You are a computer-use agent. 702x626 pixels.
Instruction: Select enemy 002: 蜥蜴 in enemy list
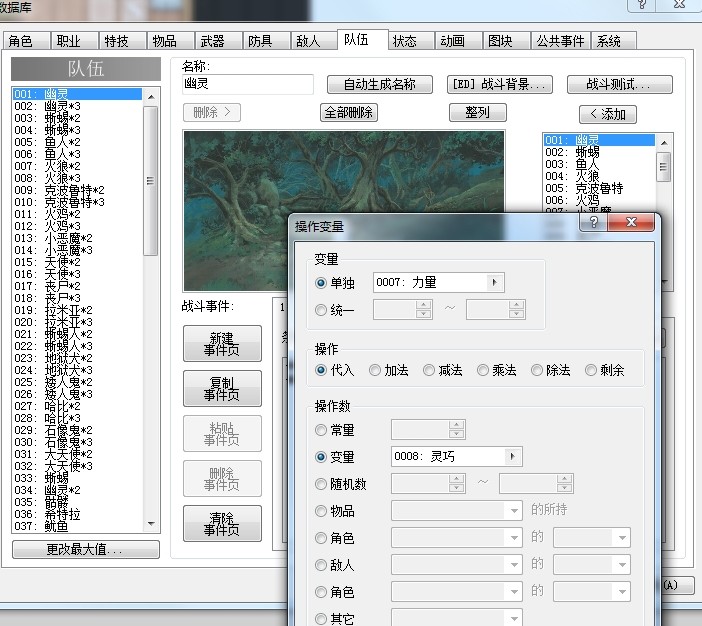(599, 152)
